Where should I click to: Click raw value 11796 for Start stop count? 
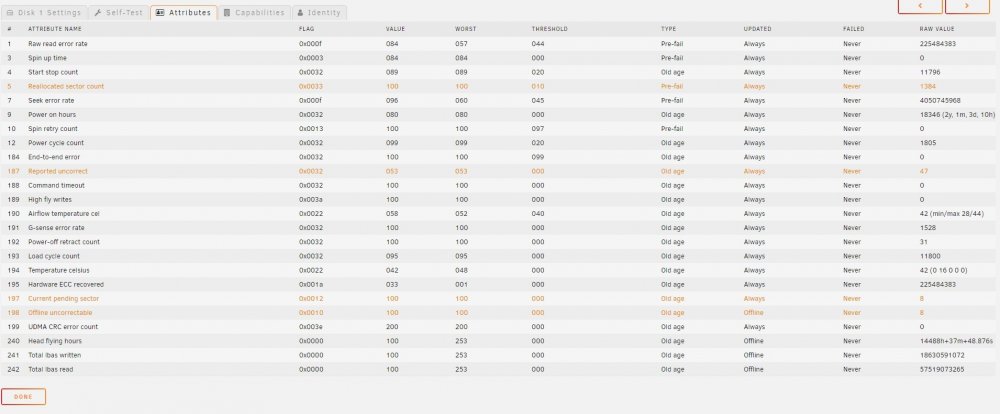point(930,72)
